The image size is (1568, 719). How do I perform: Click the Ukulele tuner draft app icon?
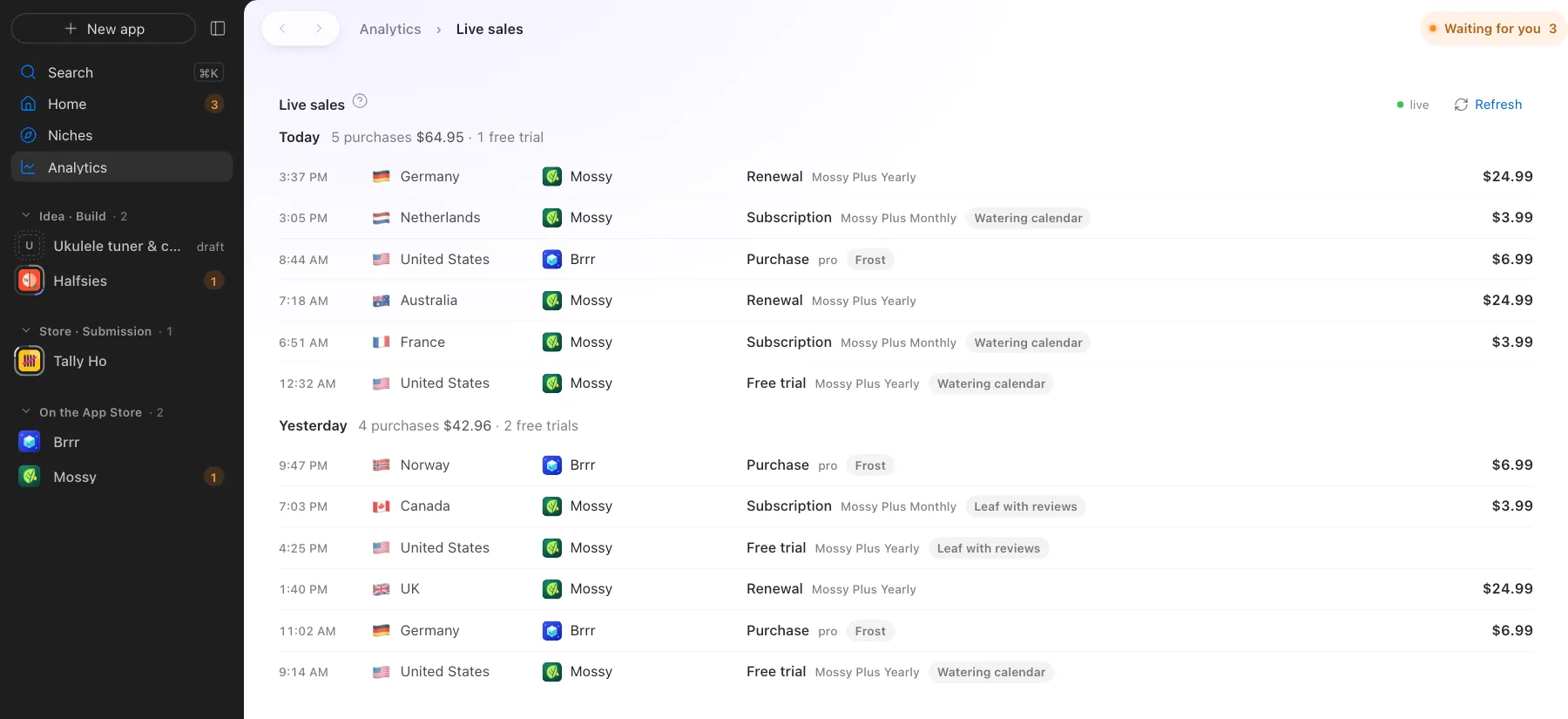pyautogui.click(x=30, y=246)
